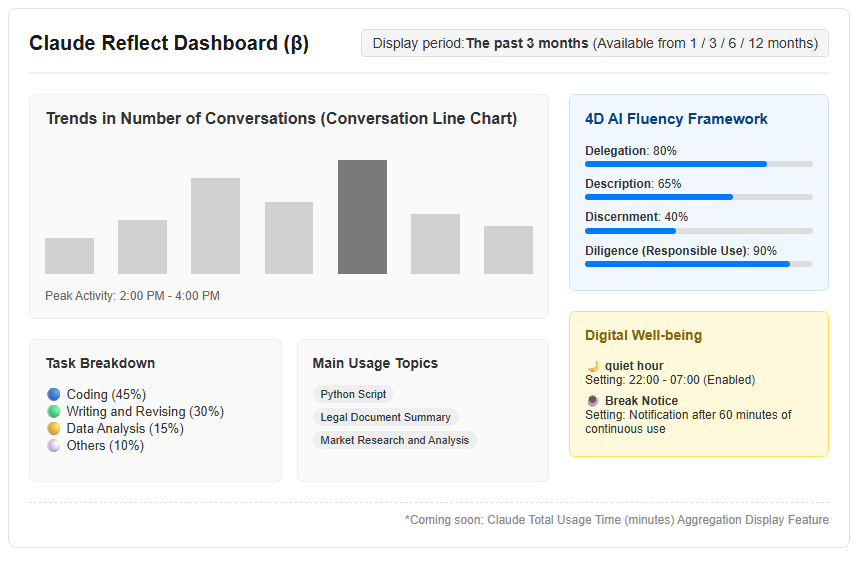Click the Digital Well-being heading
The image size is (866, 564).
(643, 335)
